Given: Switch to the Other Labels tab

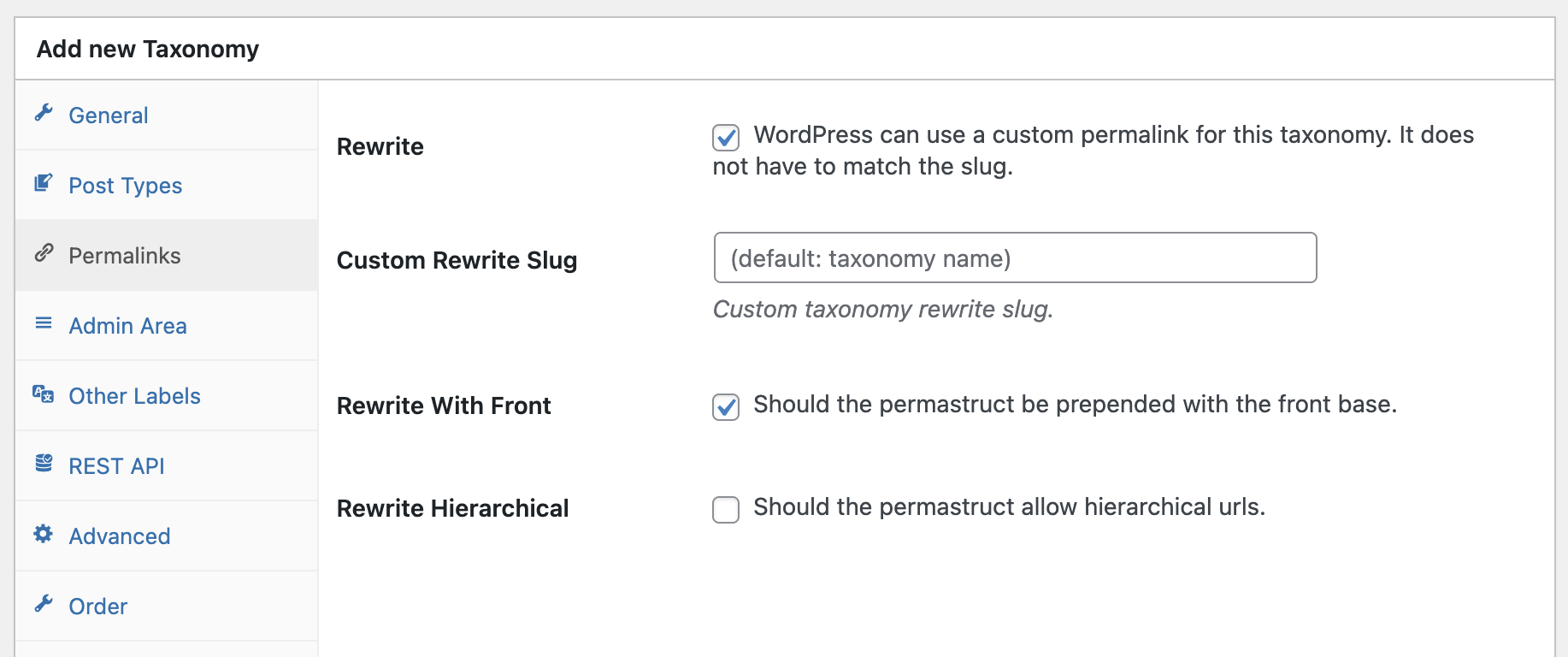Looking at the screenshot, I should point(134,395).
